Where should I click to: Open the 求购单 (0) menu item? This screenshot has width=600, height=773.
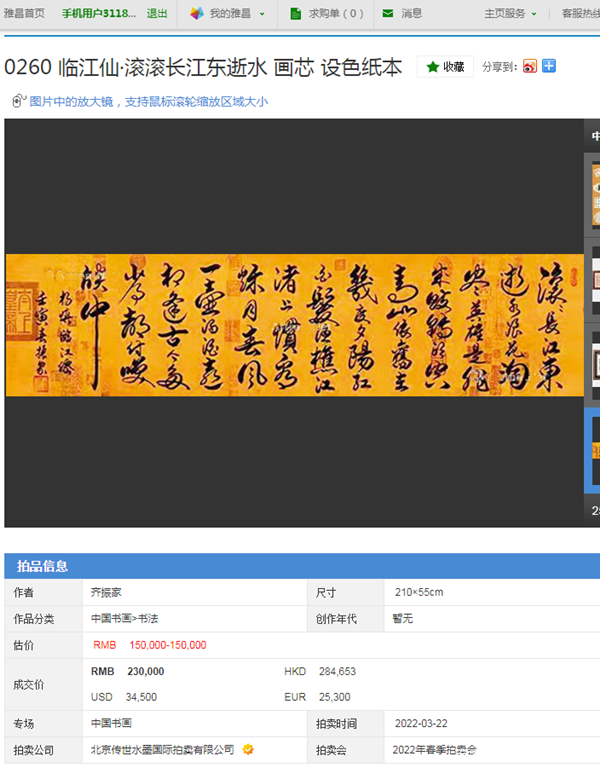[x=336, y=13]
